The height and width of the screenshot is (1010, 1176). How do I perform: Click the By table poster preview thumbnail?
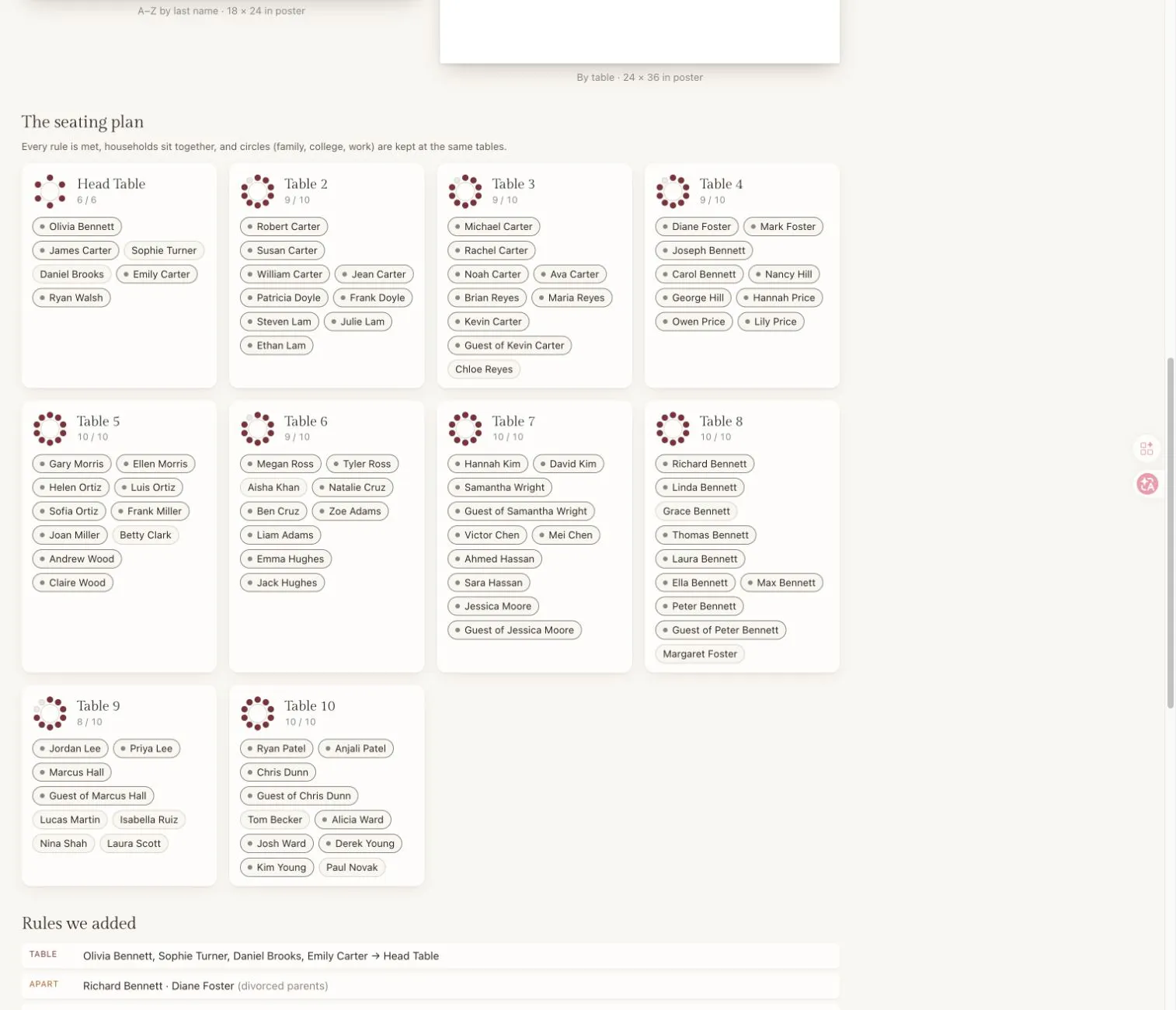pyautogui.click(x=640, y=31)
